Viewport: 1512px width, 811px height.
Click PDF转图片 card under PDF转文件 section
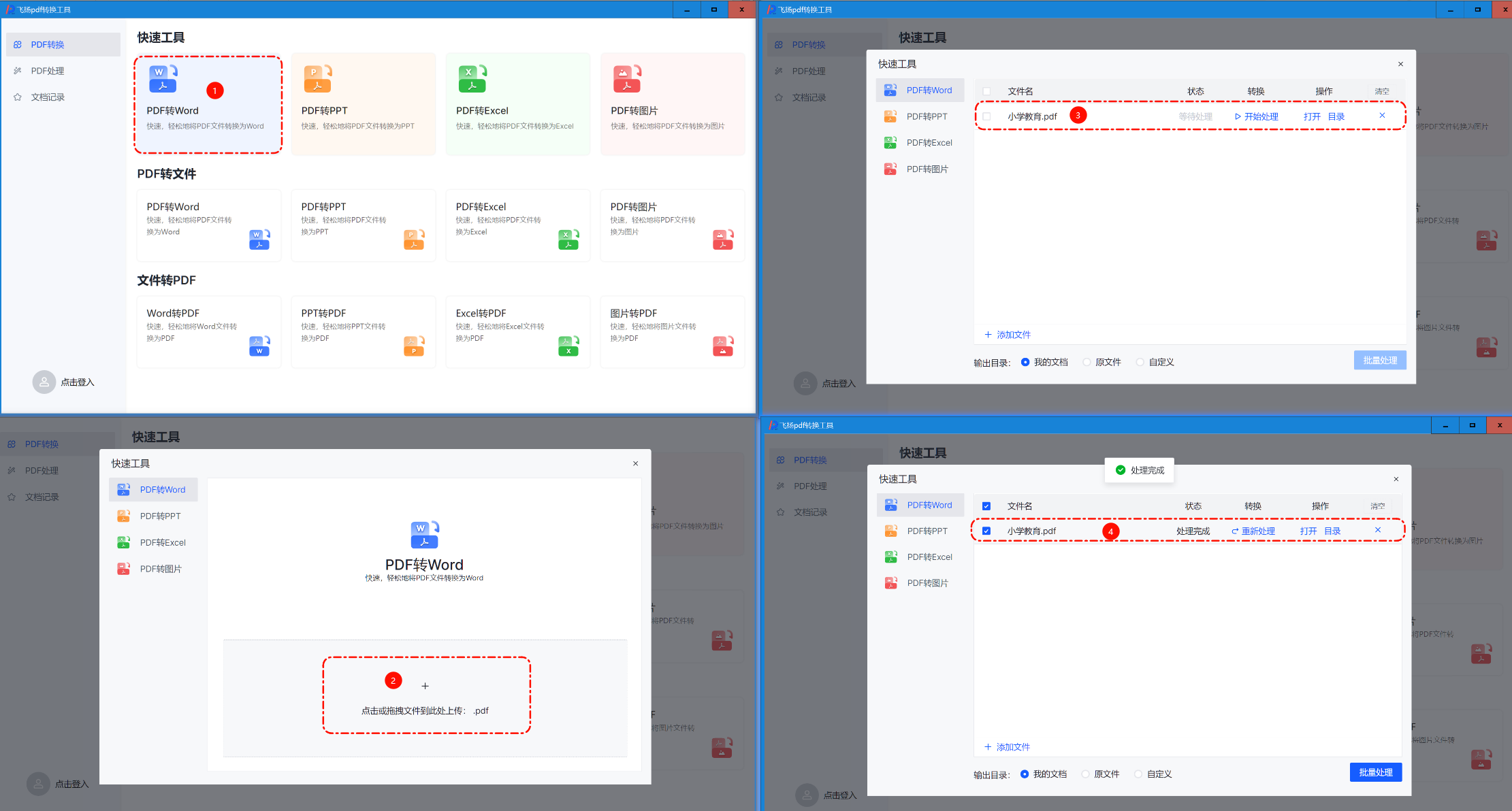point(673,225)
